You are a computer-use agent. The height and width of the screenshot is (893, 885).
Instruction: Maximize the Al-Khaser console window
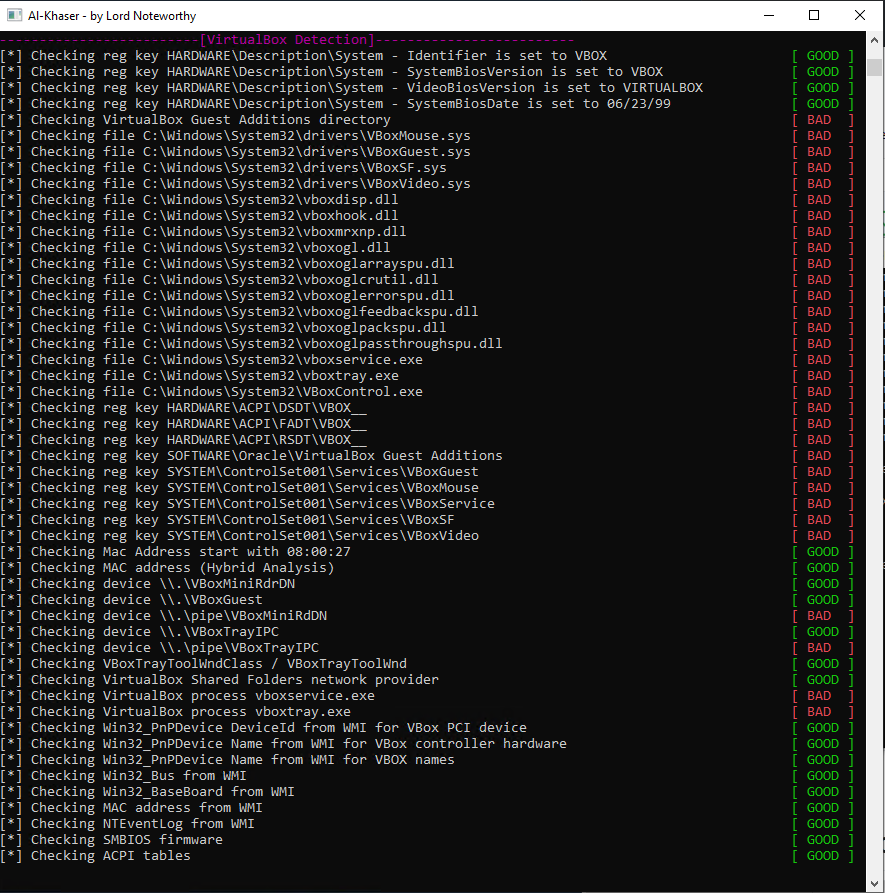click(814, 15)
